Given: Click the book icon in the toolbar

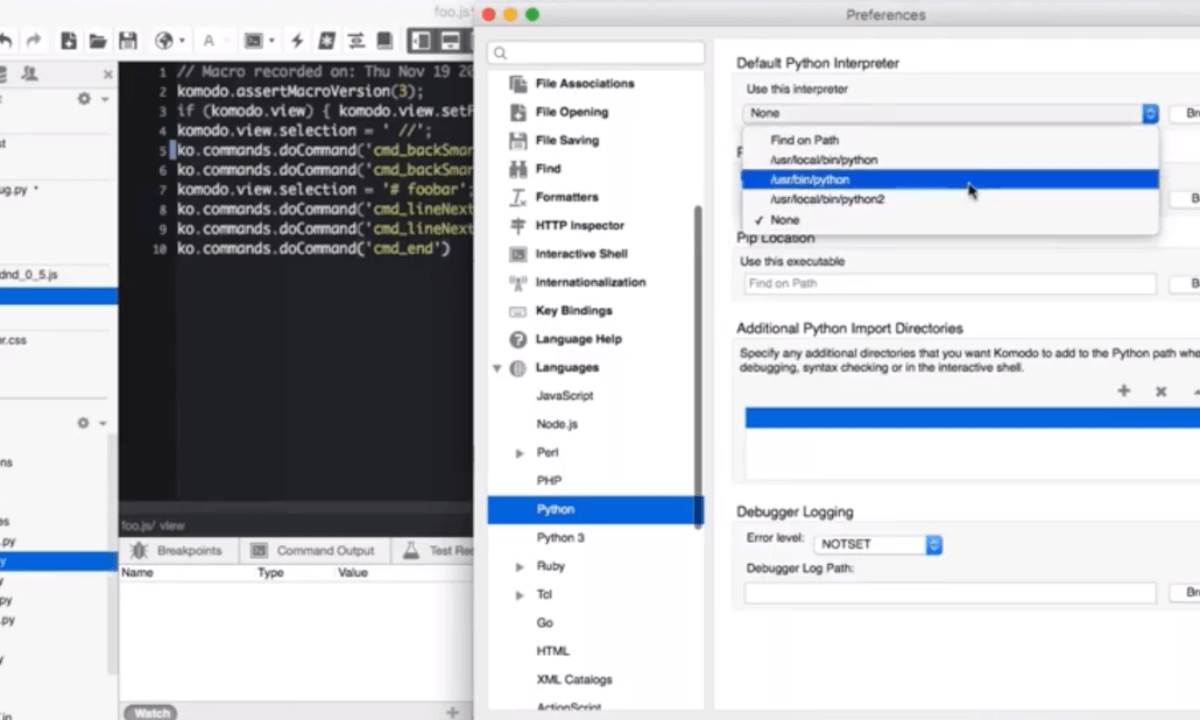Looking at the screenshot, I should pyautogui.click(x=384, y=41).
